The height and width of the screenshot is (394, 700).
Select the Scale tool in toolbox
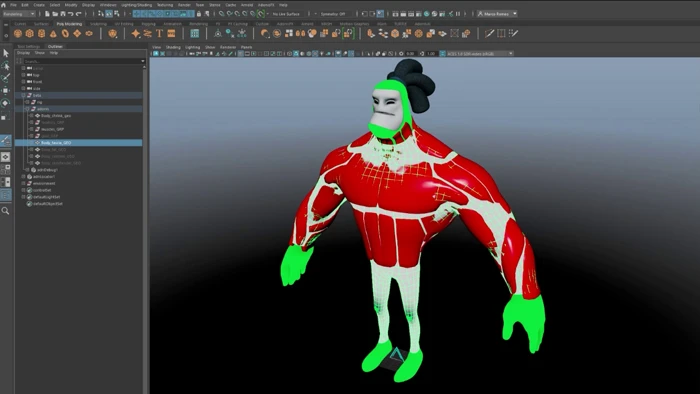pyautogui.click(x=6, y=116)
